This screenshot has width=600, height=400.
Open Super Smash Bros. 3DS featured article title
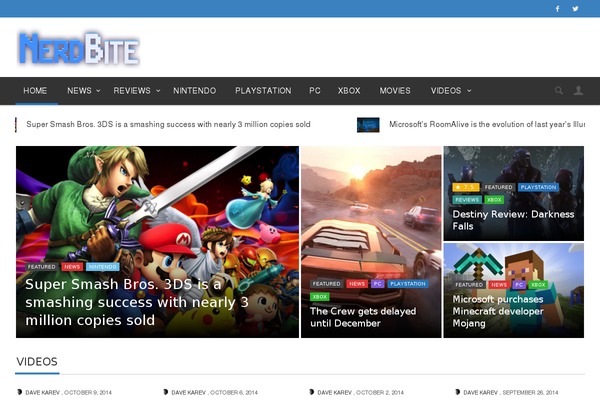137,302
